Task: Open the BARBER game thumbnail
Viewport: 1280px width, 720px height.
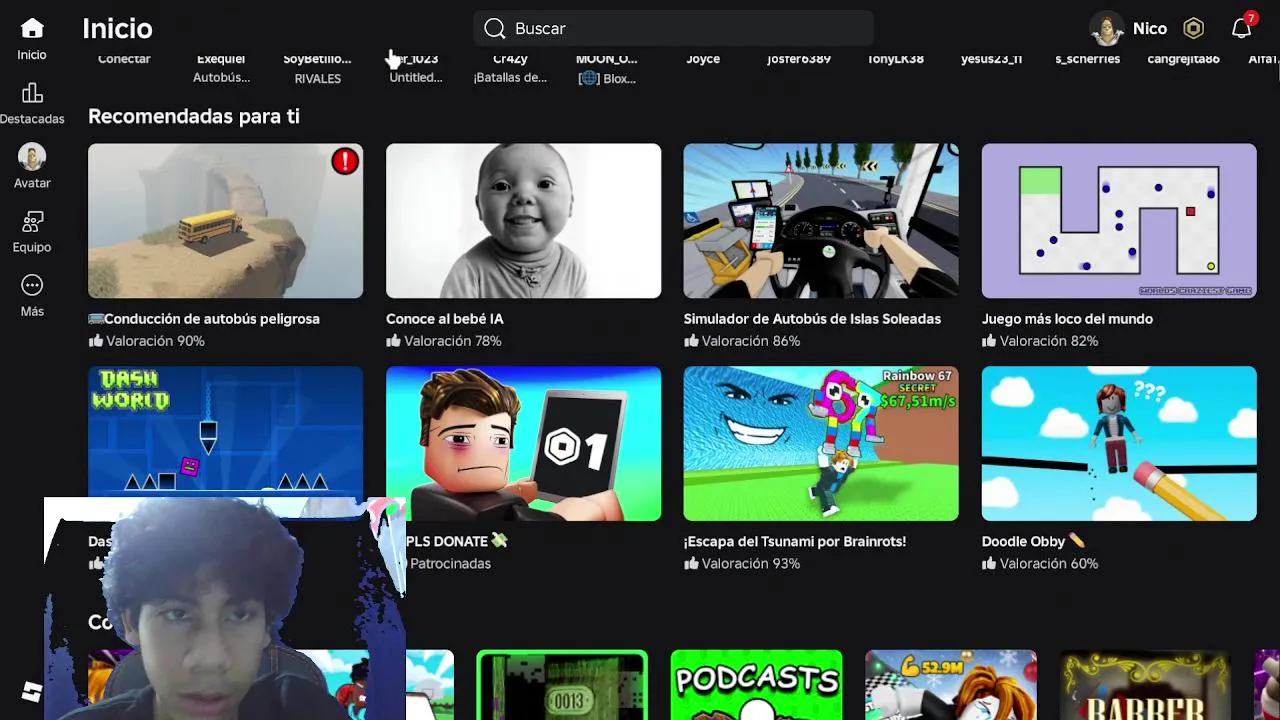Action: tap(1145, 685)
